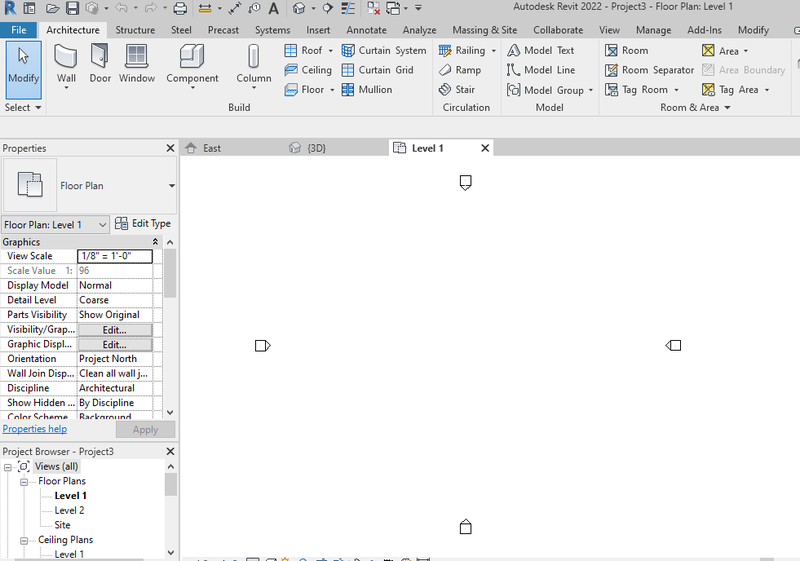Select the Room Separator tool
This screenshot has height=561, width=800.
[x=649, y=70]
